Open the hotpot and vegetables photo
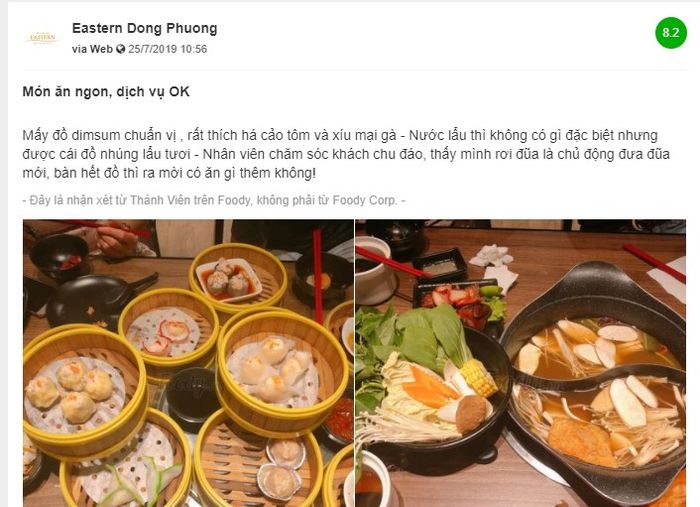This screenshot has height=507, width=700. (x=521, y=363)
